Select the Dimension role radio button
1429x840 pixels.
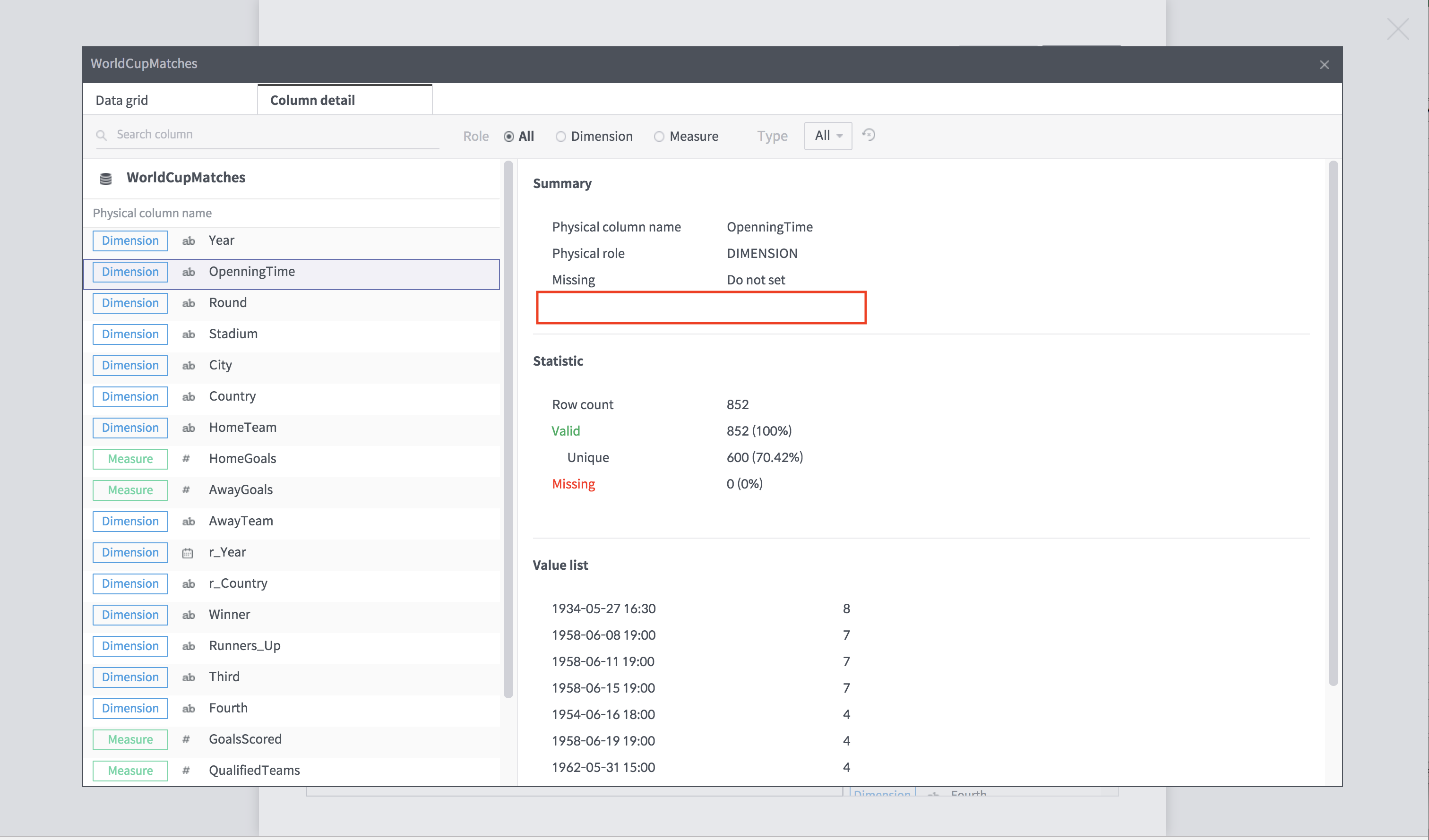[561, 136]
